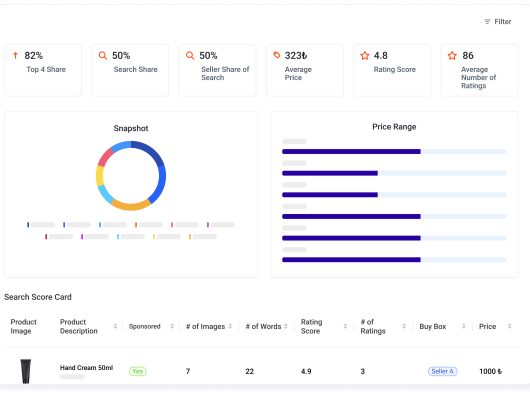530x396 pixels.
Task: Sort by Sponsored column arrows
Action: (172, 326)
